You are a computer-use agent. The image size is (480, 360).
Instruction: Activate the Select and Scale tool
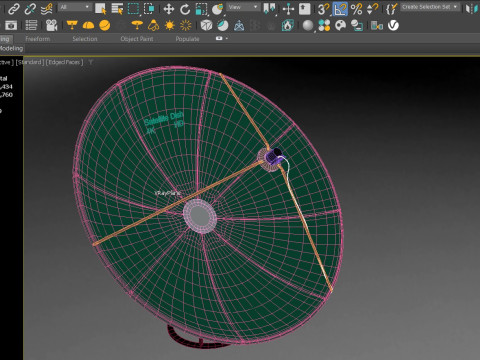coord(201,9)
